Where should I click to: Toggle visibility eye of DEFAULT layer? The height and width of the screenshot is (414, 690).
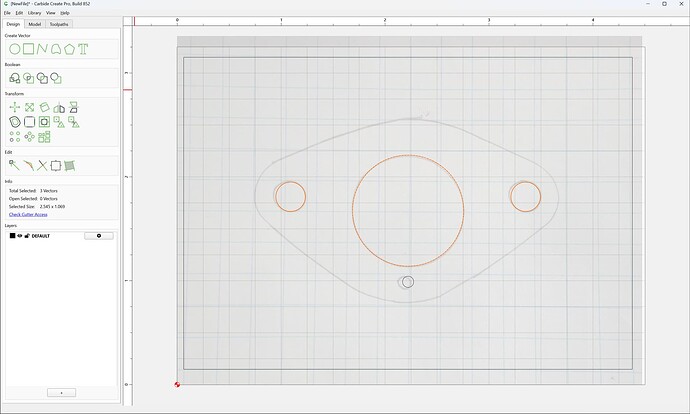pyautogui.click(x=19, y=236)
